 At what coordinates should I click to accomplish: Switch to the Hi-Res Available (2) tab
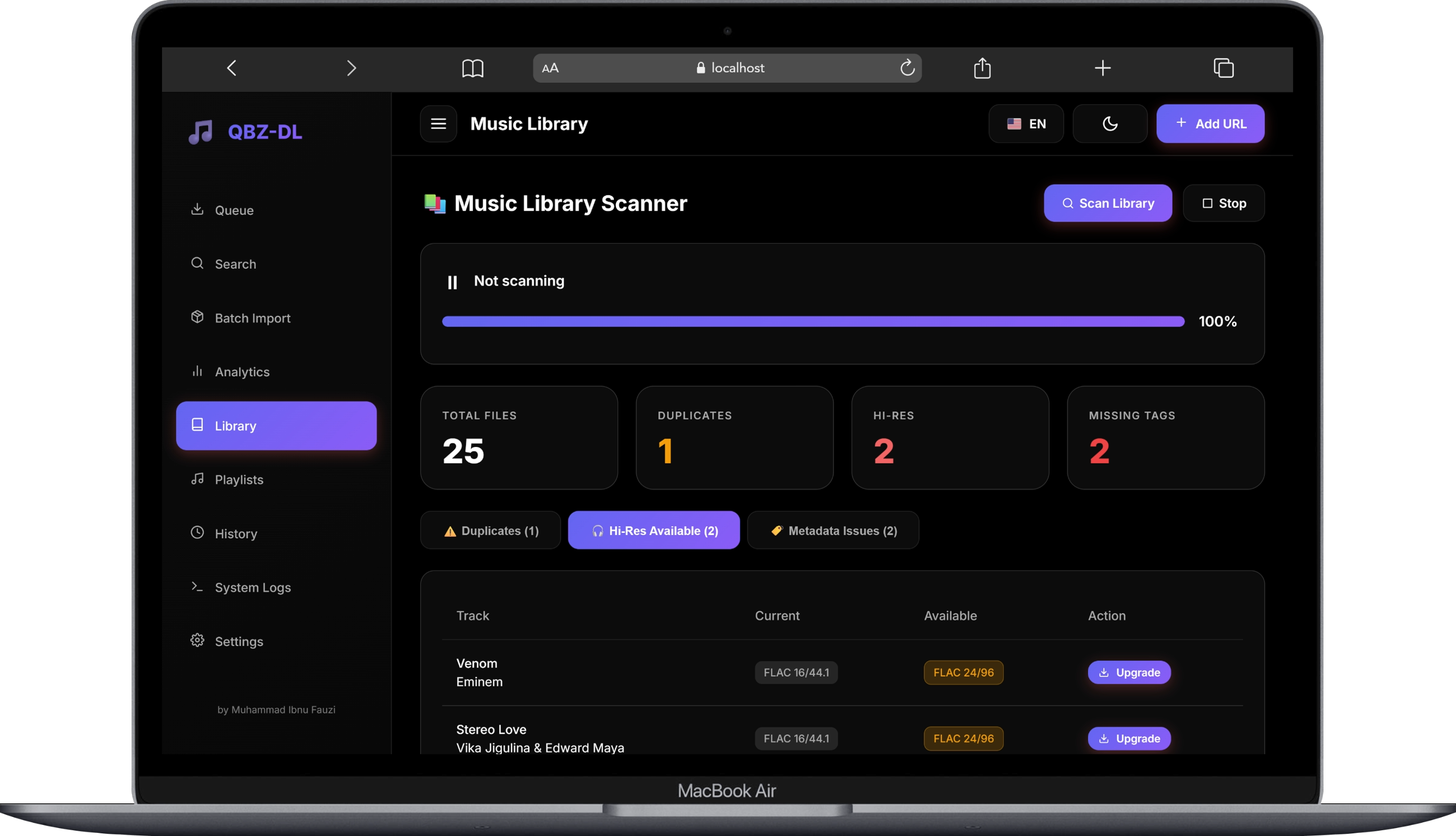point(654,531)
